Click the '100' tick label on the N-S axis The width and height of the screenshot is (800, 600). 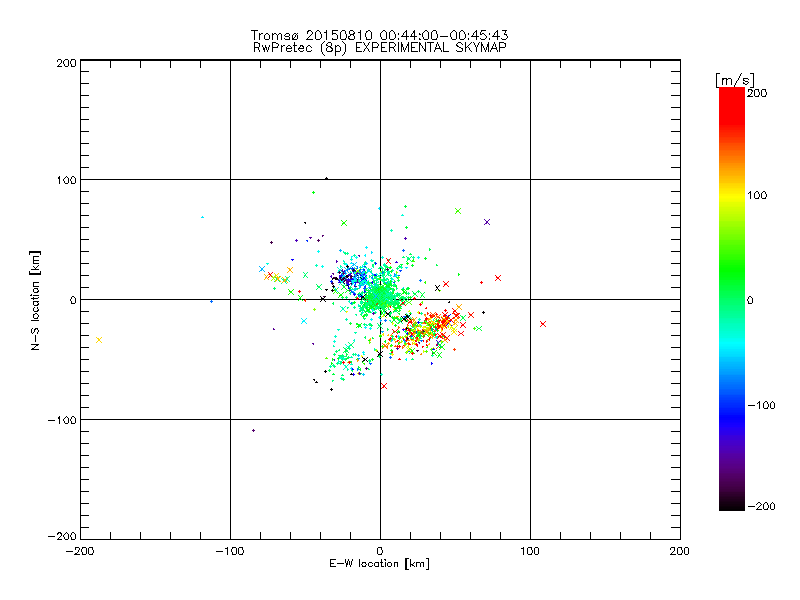[x=66, y=180]
